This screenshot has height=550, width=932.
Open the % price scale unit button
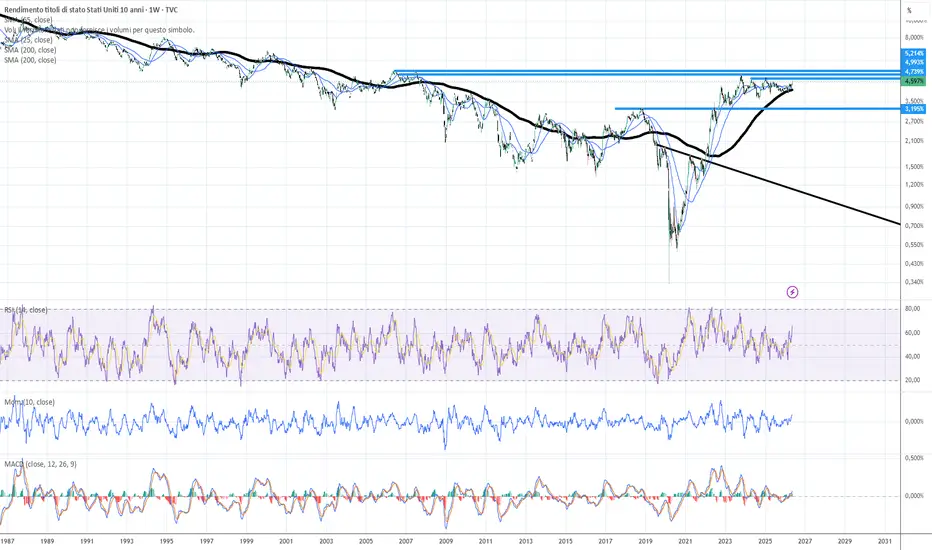point(909,10)
